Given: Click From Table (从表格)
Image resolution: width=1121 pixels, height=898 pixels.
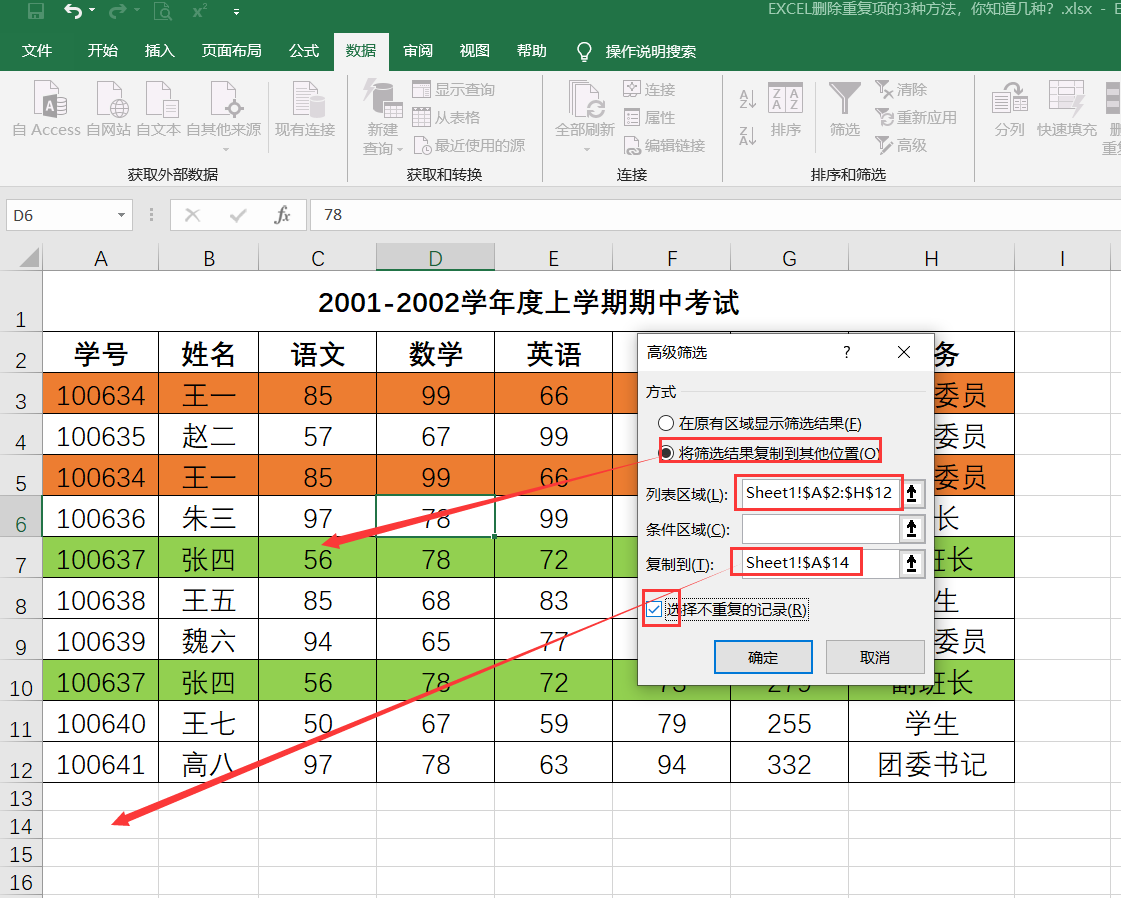Looking at the screenshot, I should (x=446, y=117).
